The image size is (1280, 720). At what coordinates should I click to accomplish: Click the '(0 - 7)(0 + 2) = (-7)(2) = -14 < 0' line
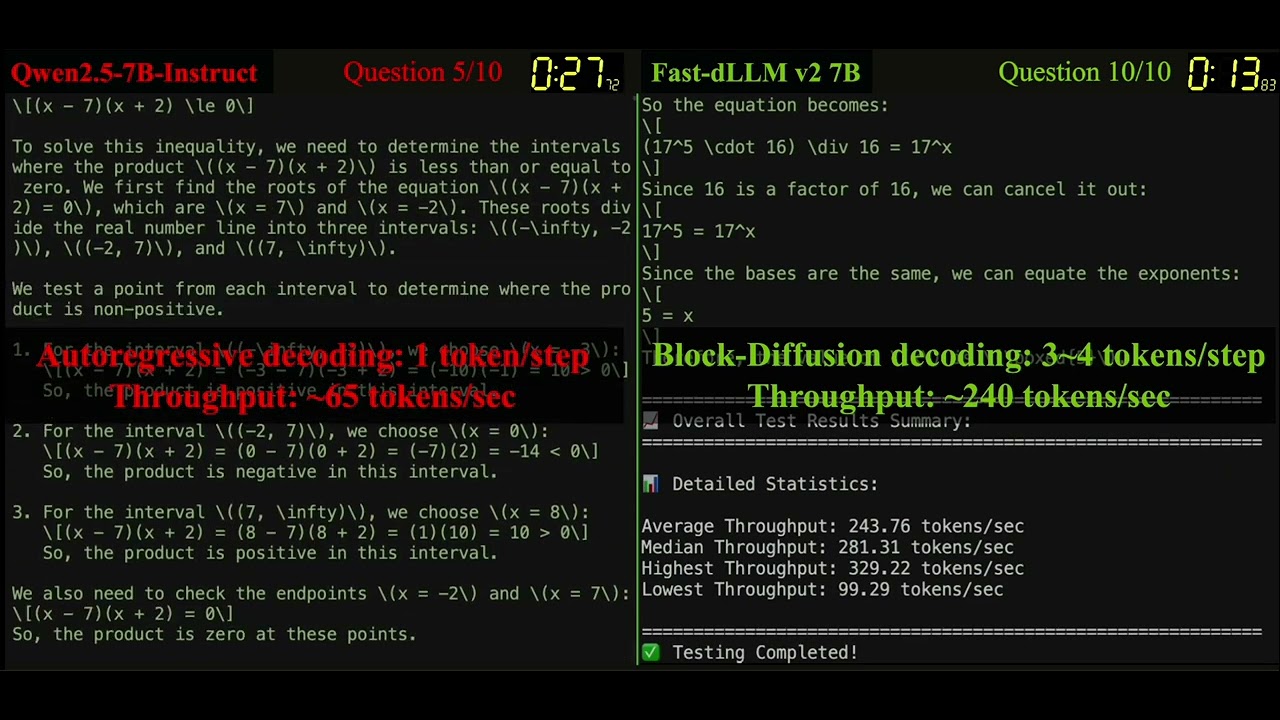[320, 452]
